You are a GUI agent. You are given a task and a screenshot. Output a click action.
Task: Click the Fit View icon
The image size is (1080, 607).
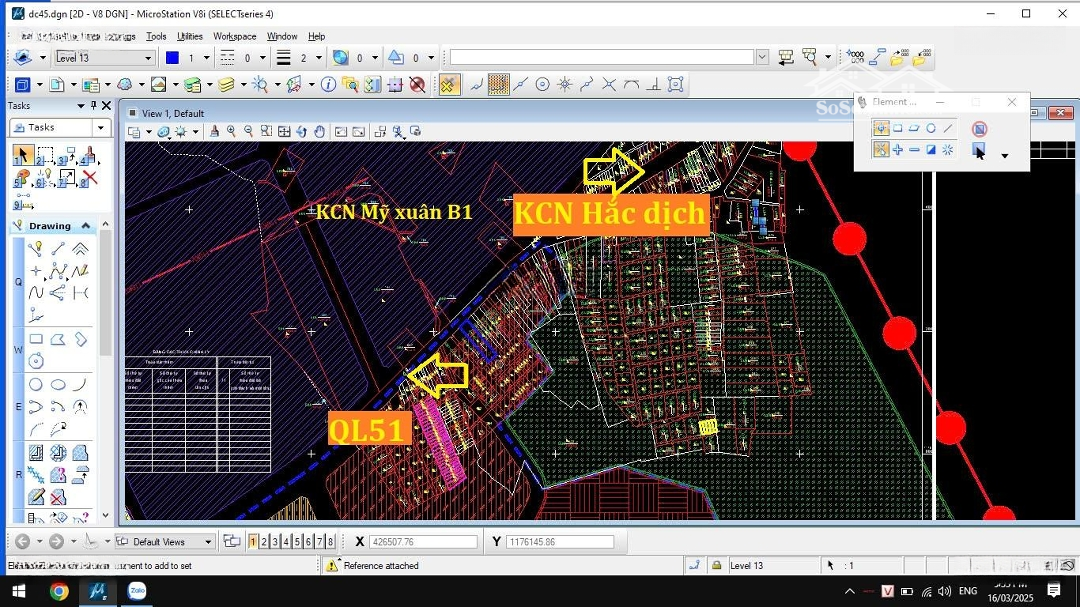[x=284, y=132]
